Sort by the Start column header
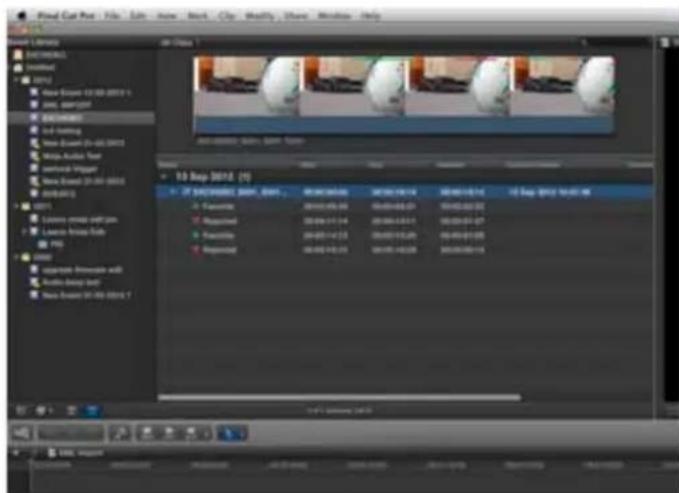This screenshot has height=493, width=679. tap(308, 165)
